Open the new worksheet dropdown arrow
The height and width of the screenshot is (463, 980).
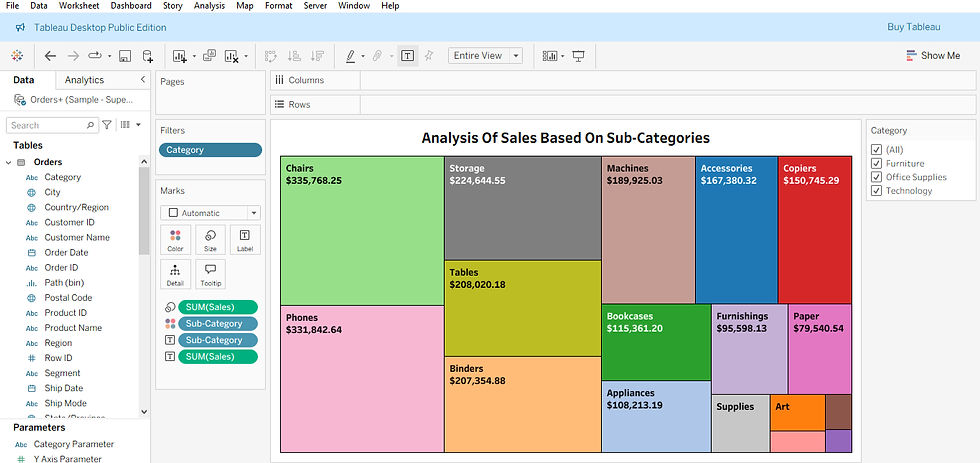pyautogui.click(x=194, y=56)
